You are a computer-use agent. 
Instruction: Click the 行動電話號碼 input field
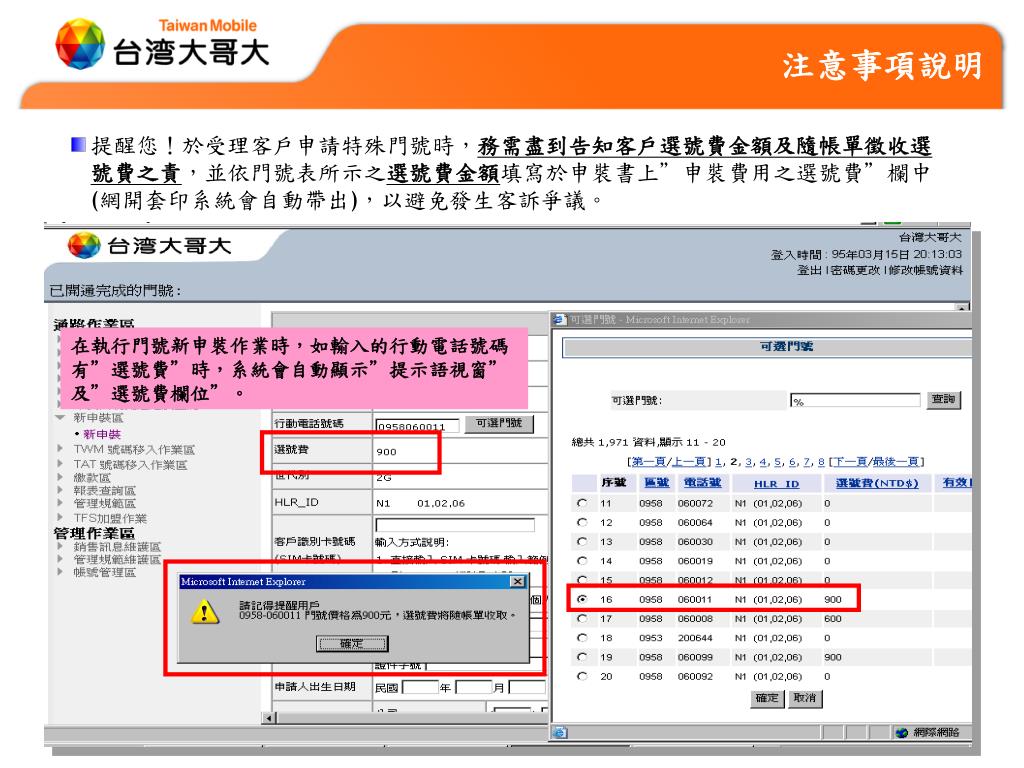pyautogui.click(x=417, y=425)
